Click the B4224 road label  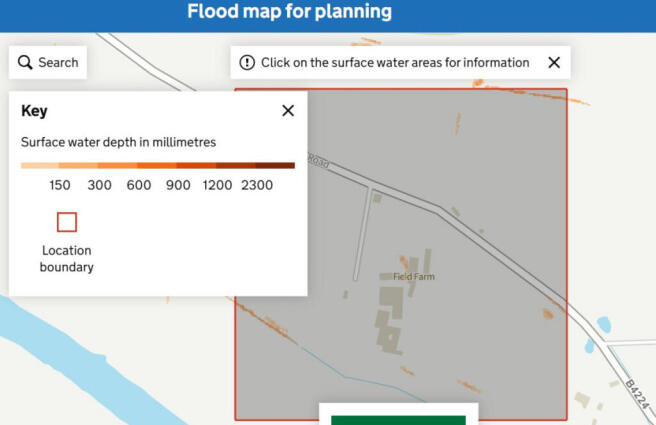click(x=638, y=394)
